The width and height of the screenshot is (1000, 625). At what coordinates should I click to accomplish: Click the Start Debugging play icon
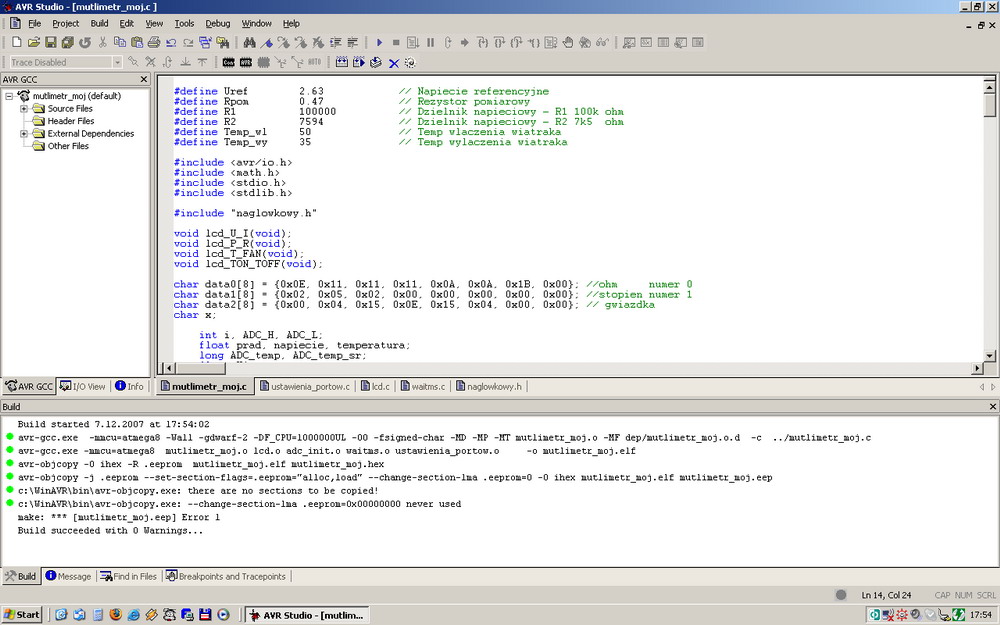click(x=379, y=43)
